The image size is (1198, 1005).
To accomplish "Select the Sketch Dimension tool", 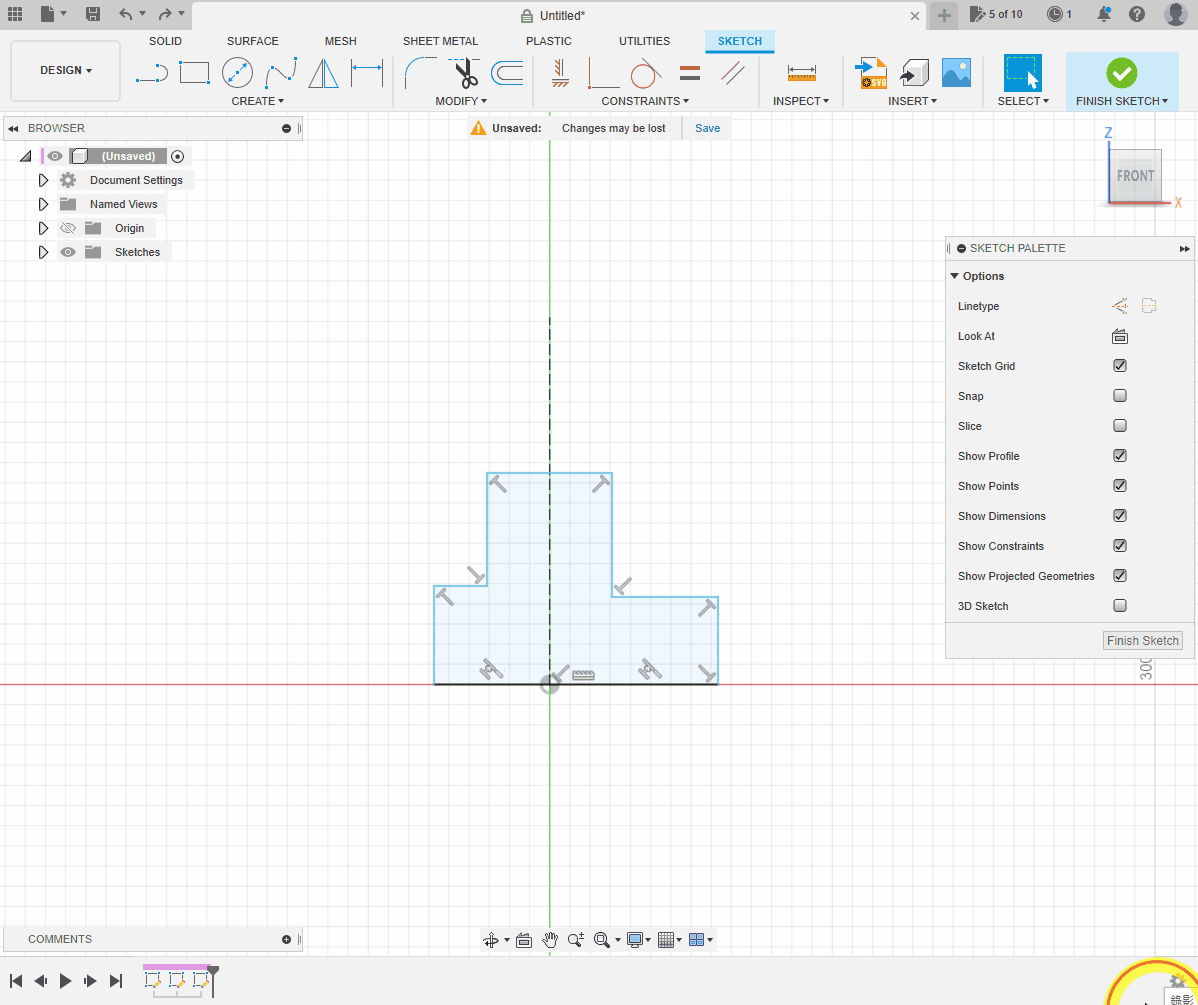I will (367, 73).
